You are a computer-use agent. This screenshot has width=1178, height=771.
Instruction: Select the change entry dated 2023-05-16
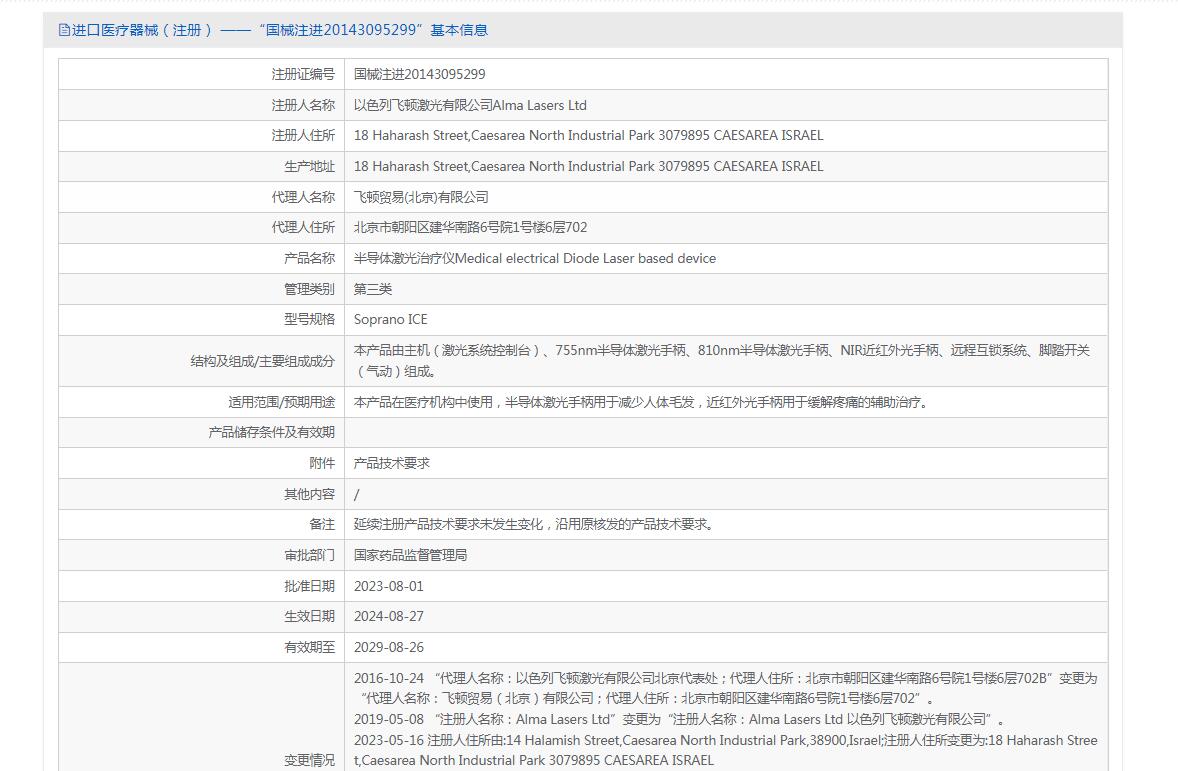(726, 750)
